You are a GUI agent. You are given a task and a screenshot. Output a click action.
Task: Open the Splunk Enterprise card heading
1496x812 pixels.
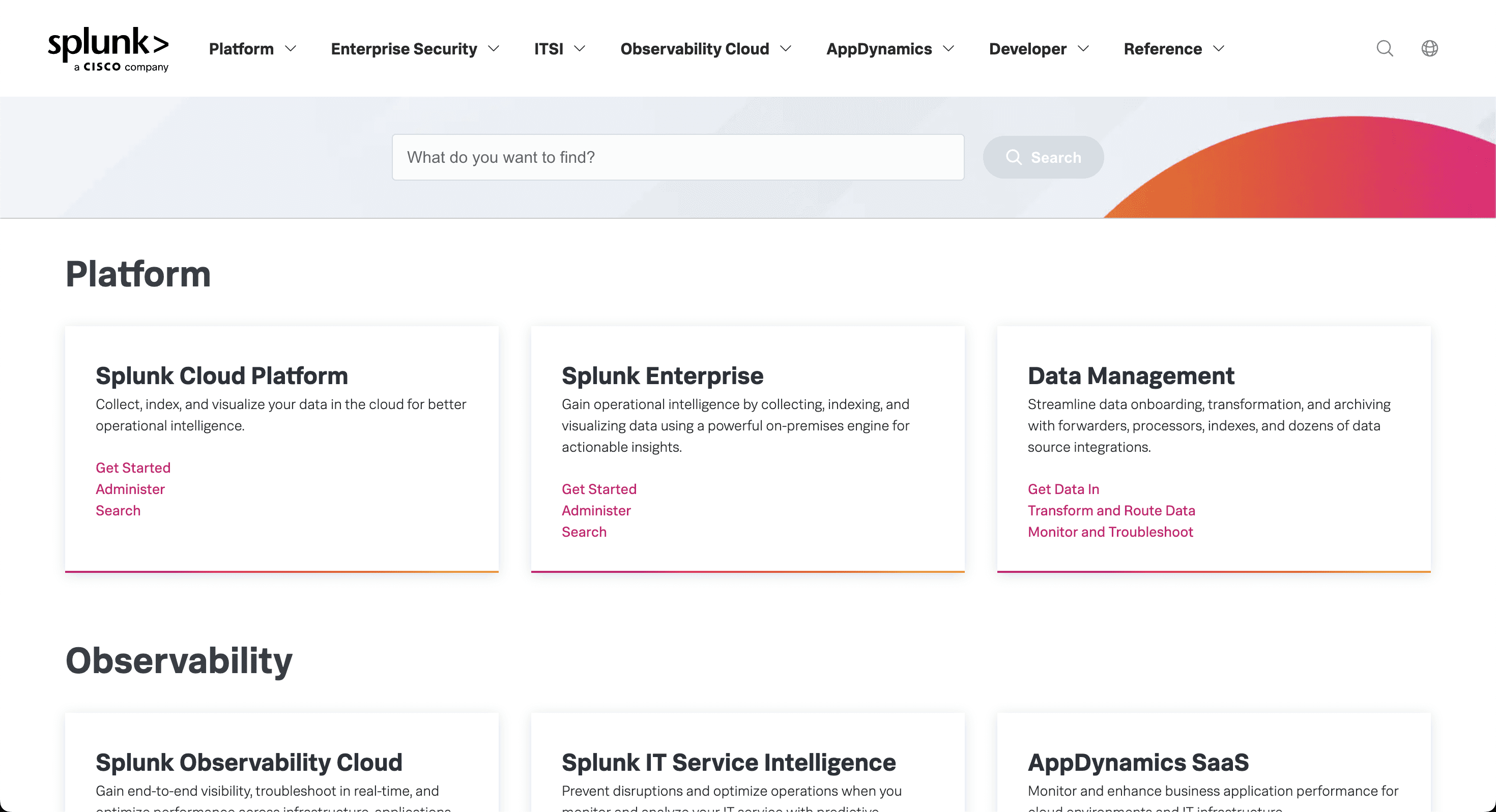click(662, 376)
